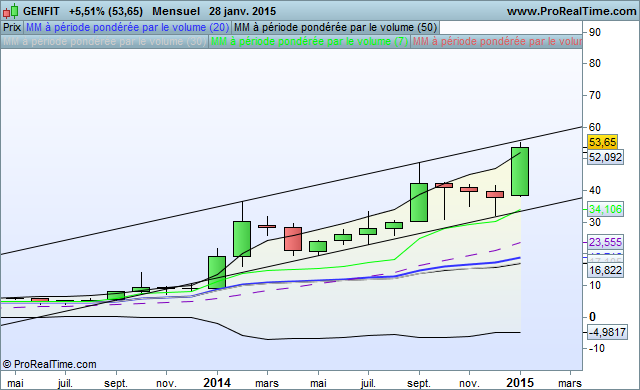Click the Mensuel timeframe label
640x390 pixels.
[176, 11]
